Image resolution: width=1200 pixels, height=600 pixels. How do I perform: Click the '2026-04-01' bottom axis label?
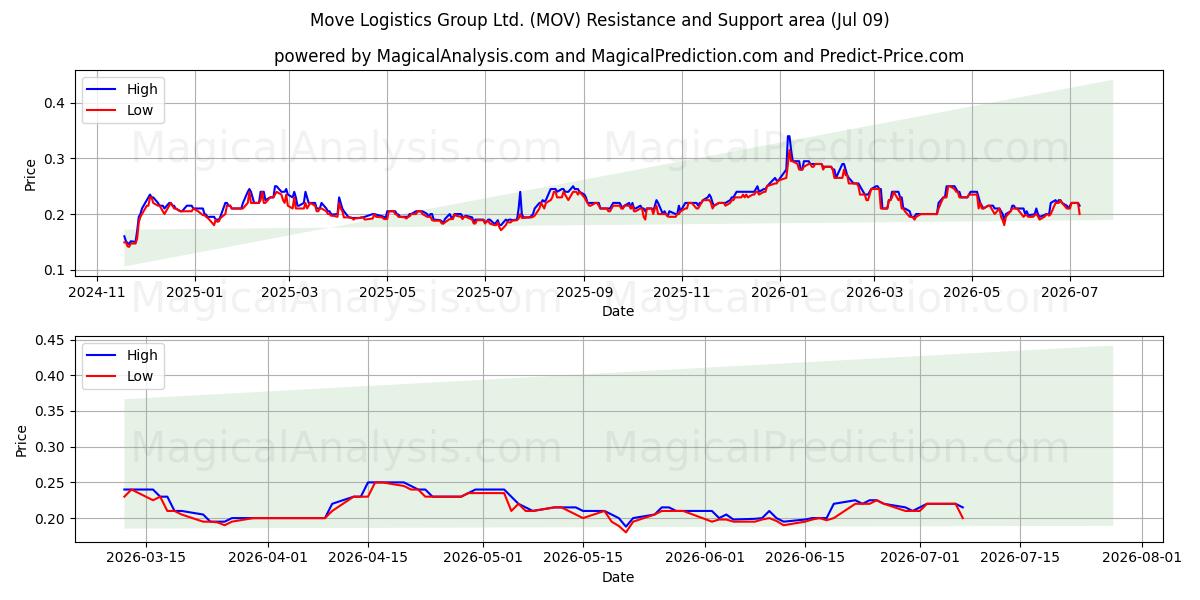click(269, 559)
